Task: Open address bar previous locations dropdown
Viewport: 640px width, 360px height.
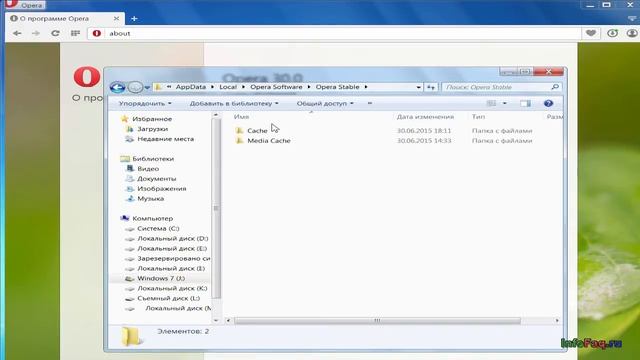Action: tap(418, 87)
